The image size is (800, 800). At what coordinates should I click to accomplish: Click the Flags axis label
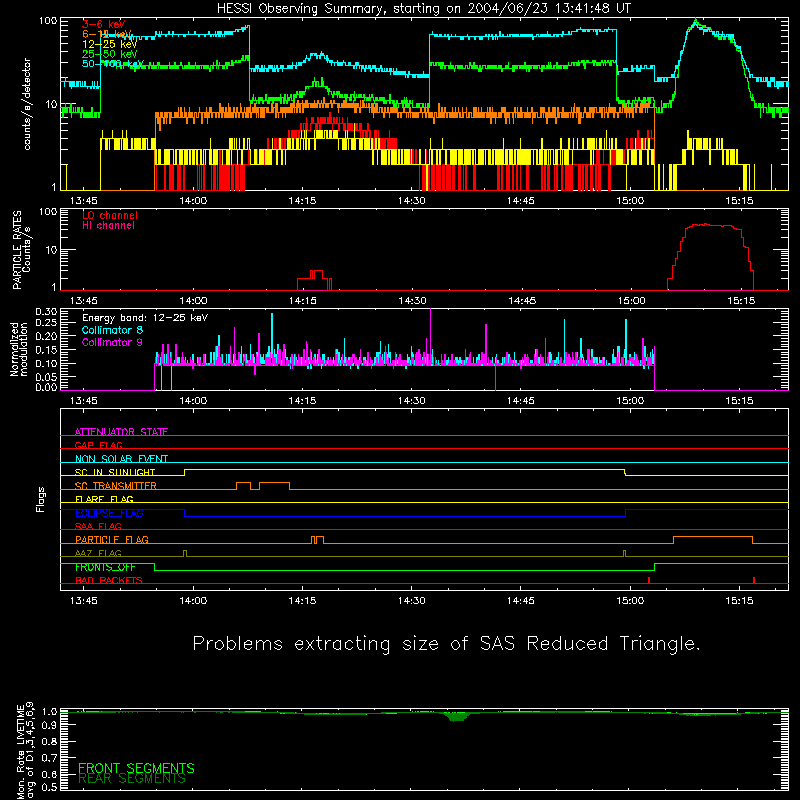click(40, 500)
